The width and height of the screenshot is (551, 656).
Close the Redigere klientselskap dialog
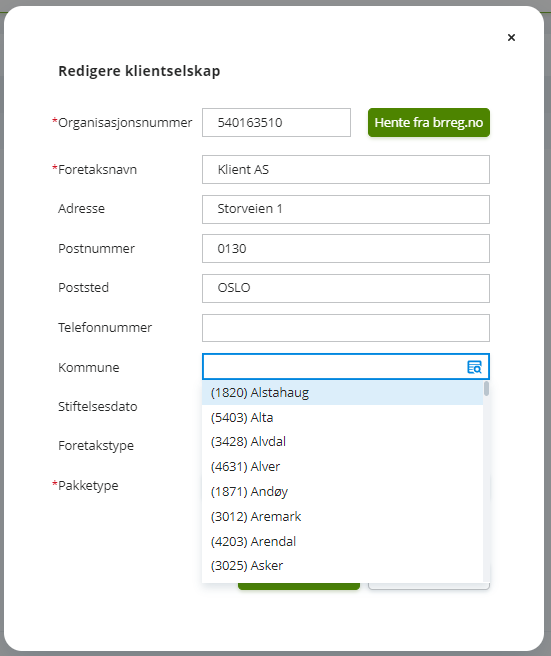pyautogui.click(x=511, y=38)
